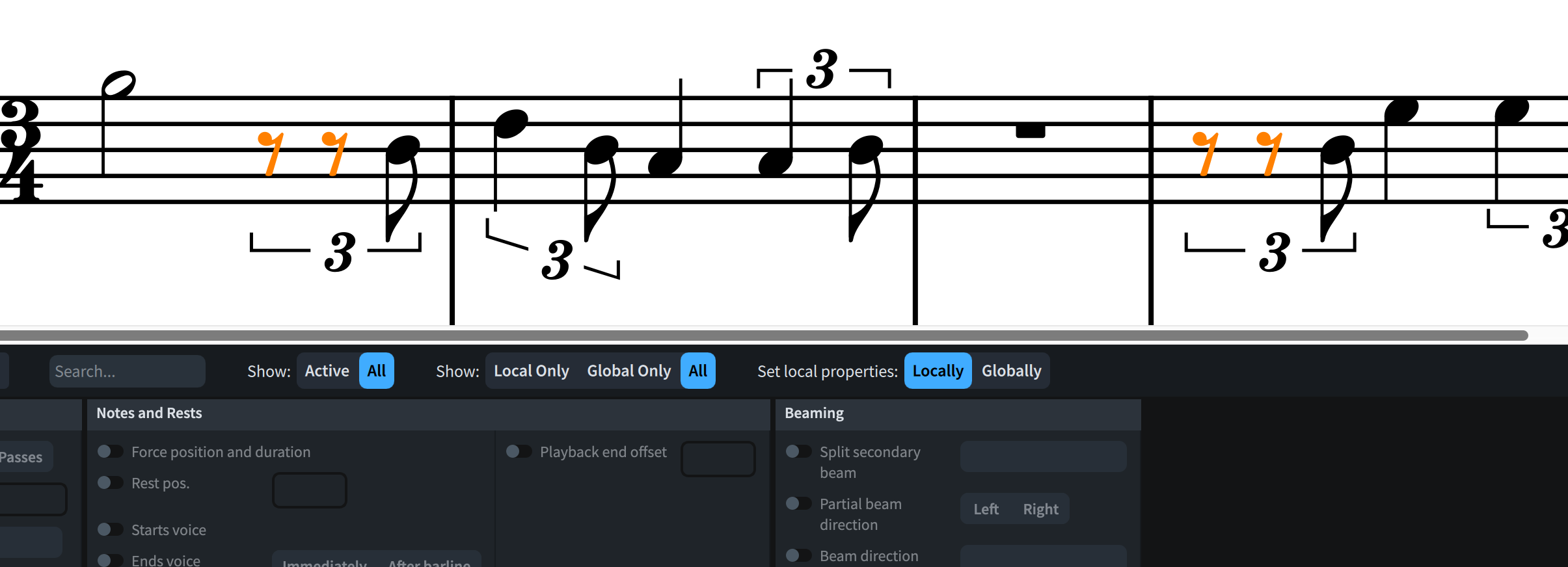Enable the Rest pos. property
Viewport: 1568px width, 567px height.
(x=110, y=482)
